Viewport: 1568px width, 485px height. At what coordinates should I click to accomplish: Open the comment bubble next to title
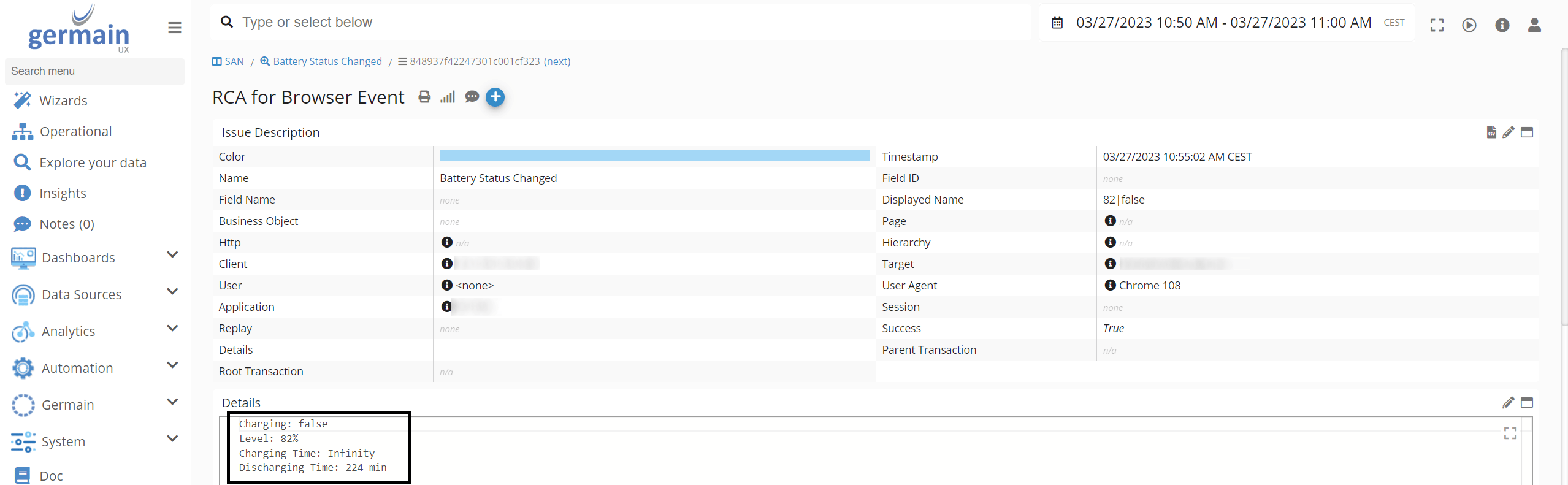pyautogui.click(x=472, y=97)
